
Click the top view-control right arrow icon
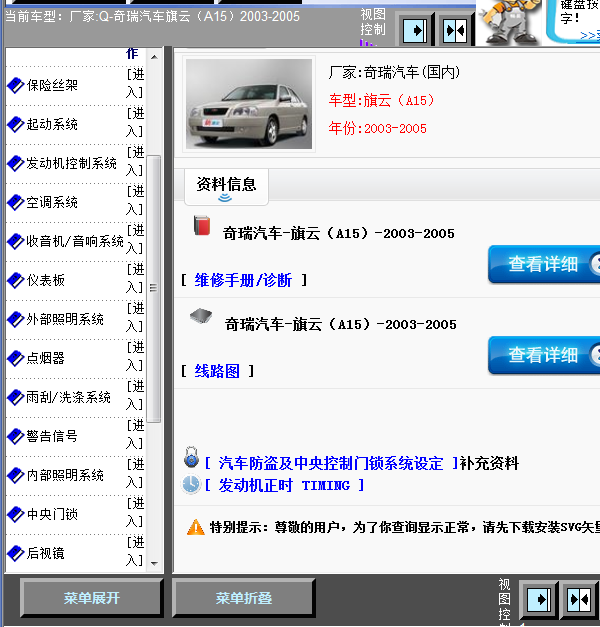pyautogui.click(x=415, y=30)
